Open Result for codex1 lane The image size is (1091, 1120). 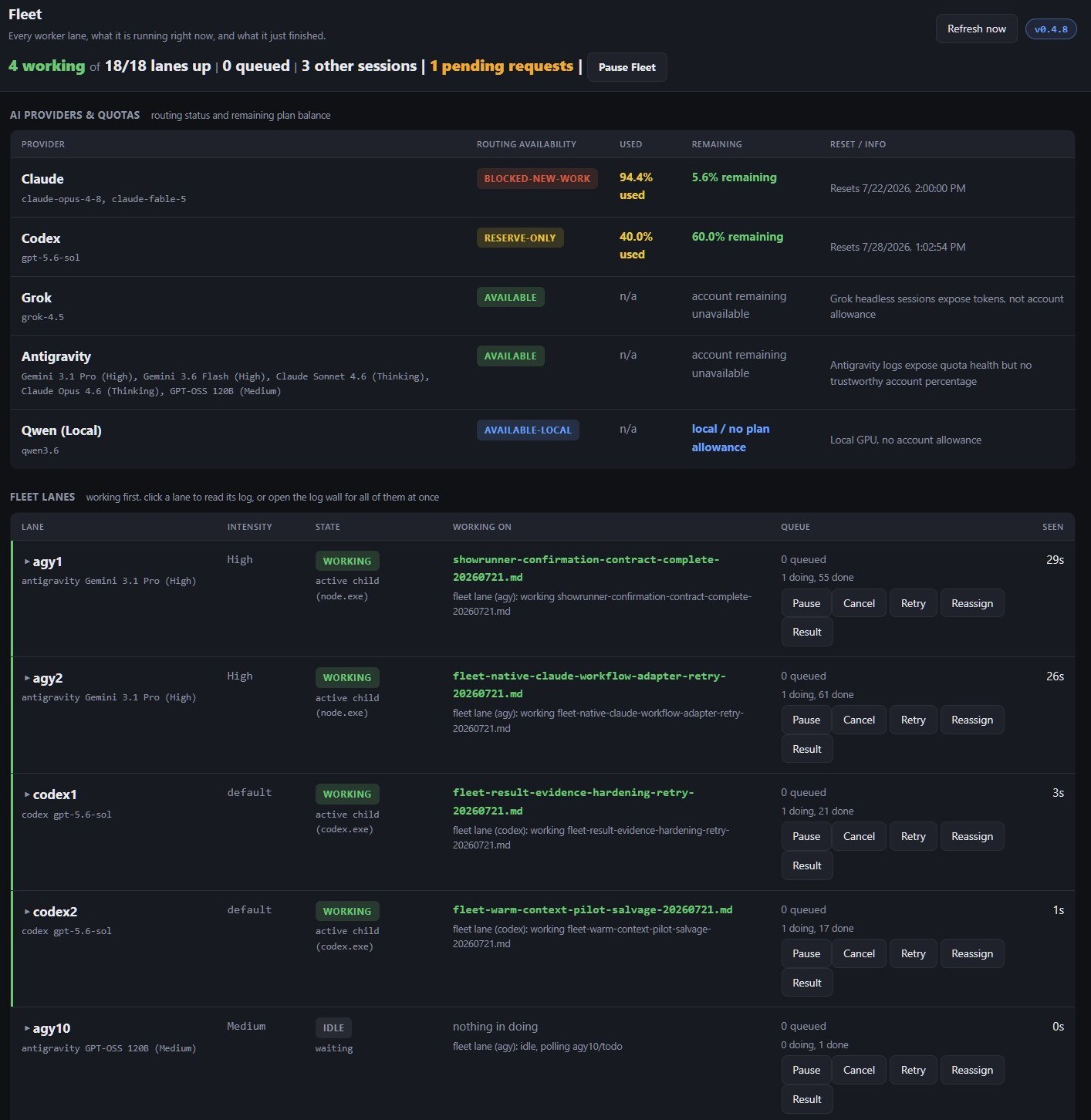point(807,865)
